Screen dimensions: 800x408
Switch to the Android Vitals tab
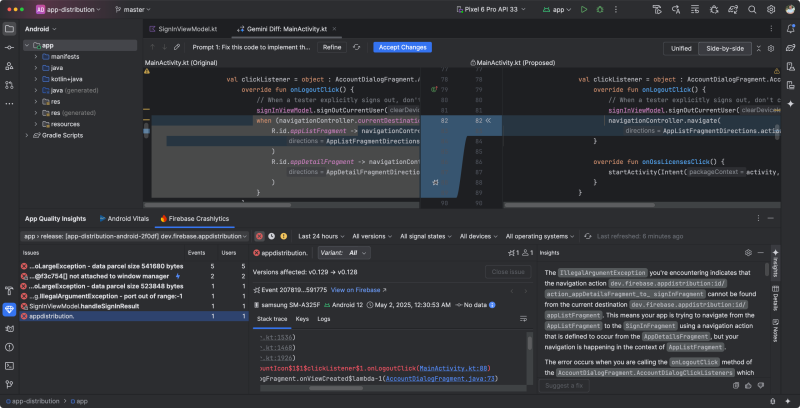point(125,218)
